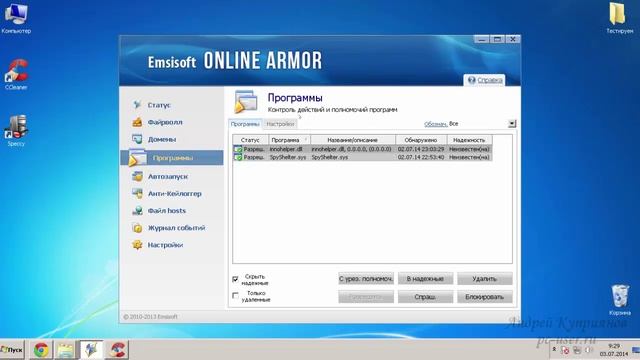Open the Тестируем desktop folder
The height and width of the screenshot is (360, 640).
click(619, 18)
